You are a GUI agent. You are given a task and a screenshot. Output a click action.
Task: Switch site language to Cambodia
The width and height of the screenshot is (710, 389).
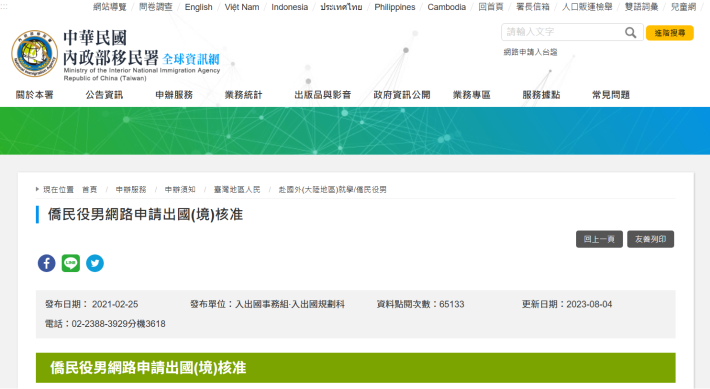(446, 7)
